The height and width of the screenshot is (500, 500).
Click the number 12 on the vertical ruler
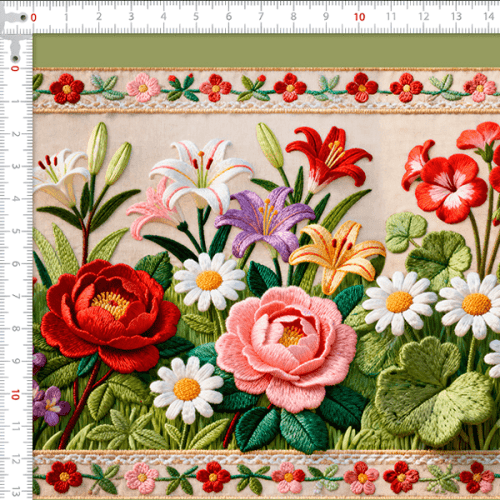pyautogui.click(x=15, y=460)
